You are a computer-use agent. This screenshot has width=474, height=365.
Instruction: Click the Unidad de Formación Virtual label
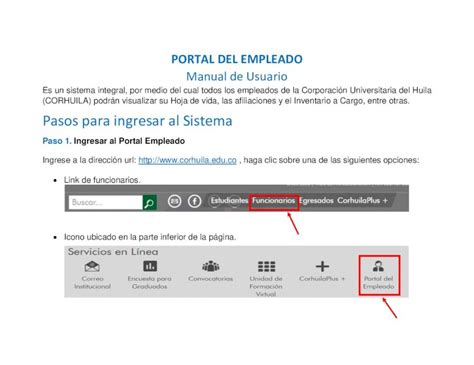266,286
